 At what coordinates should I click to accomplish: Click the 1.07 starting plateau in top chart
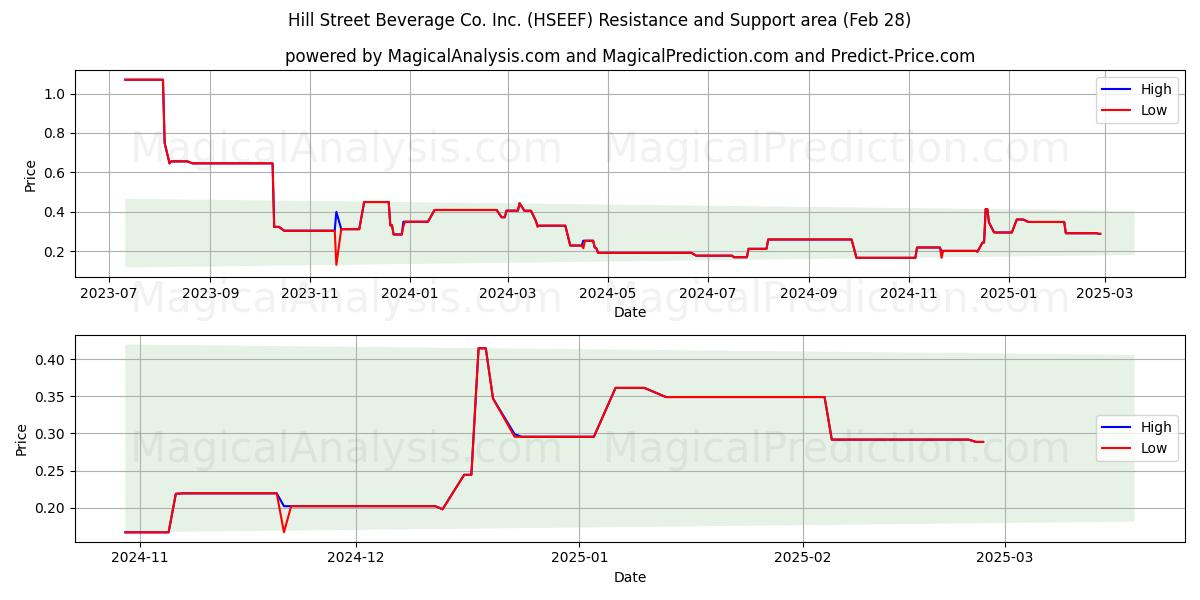[144, 79]
